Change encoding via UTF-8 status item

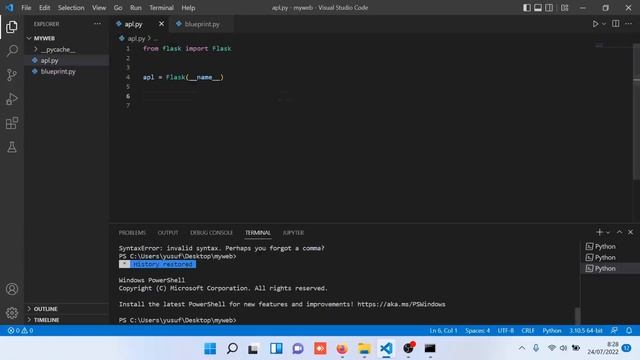(x=506, y=331)
